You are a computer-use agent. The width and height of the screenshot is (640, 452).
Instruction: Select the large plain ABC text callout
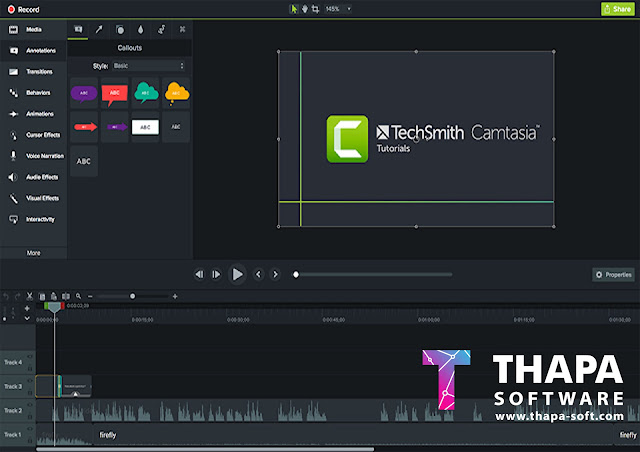tap(84, 161)
